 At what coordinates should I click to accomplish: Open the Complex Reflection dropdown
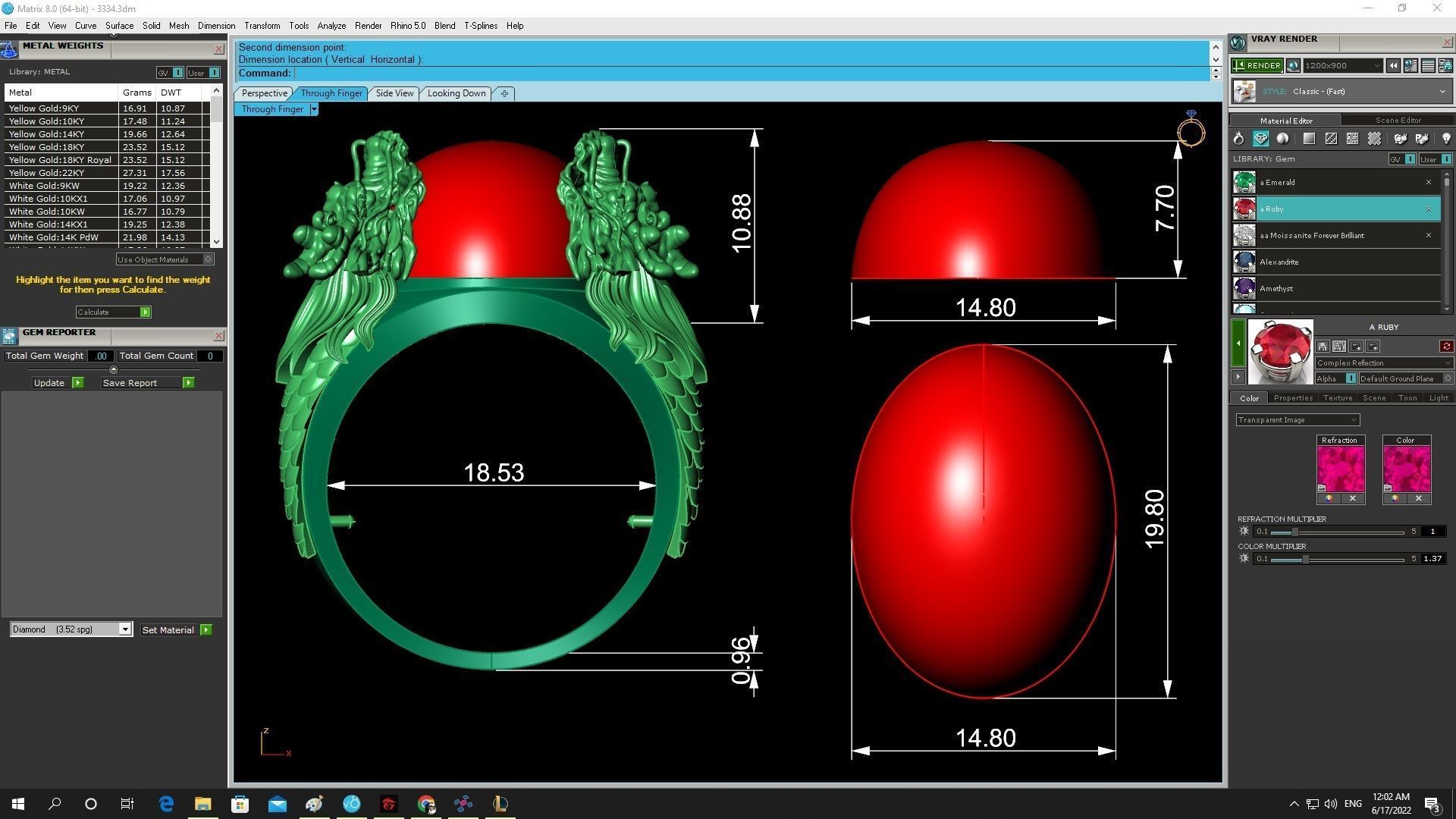[1384, 363]
